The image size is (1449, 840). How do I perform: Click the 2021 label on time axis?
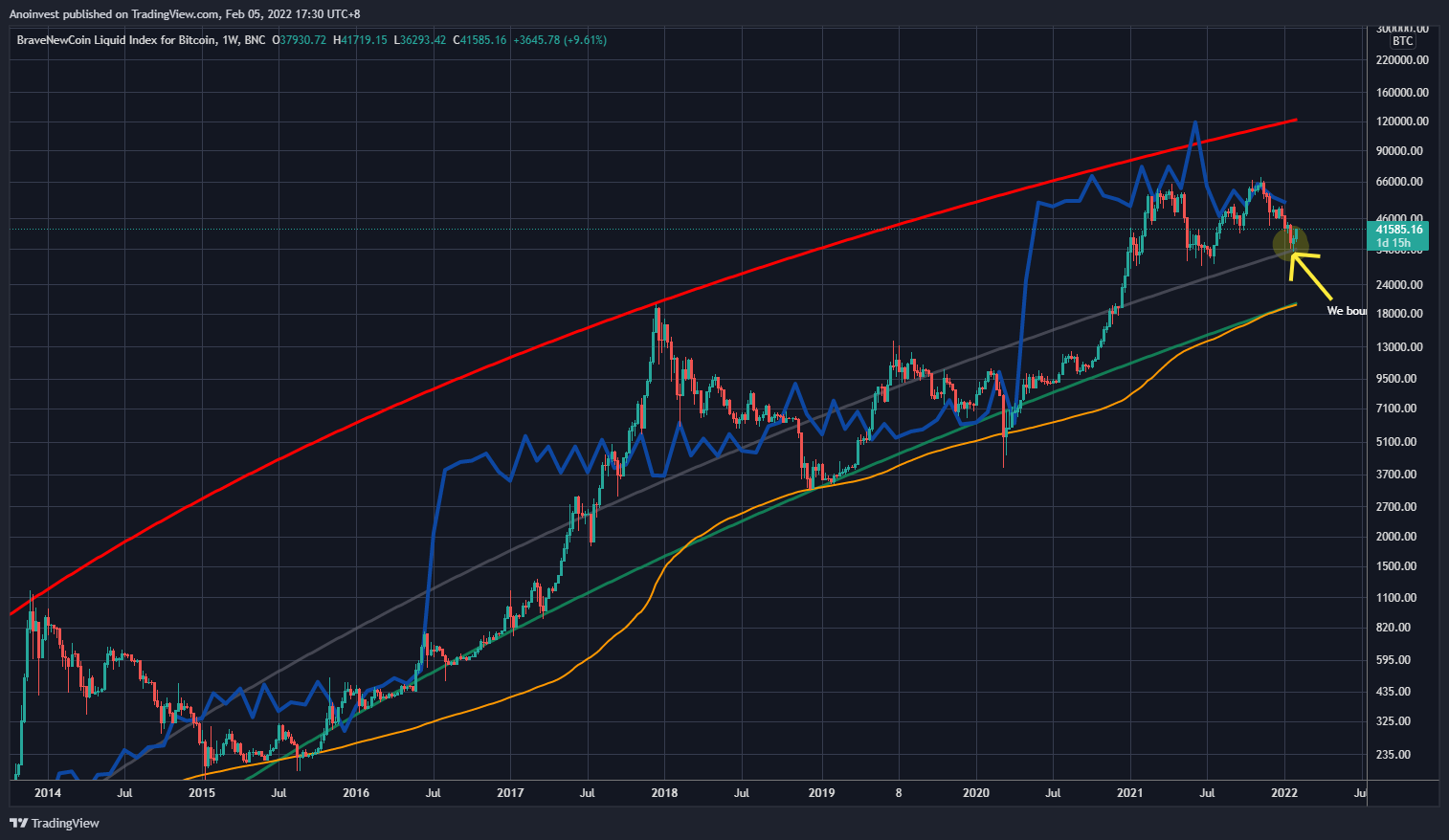[1130, 793]
